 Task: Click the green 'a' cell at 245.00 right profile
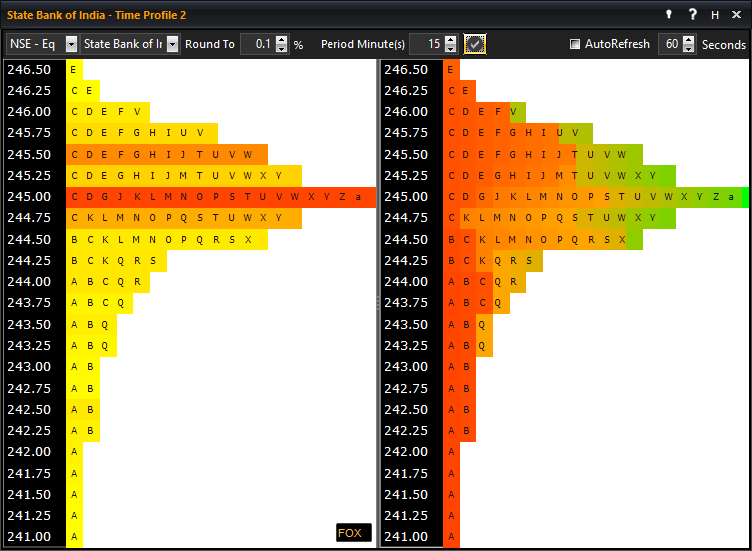pyautogui.click(x=731, y=197)
